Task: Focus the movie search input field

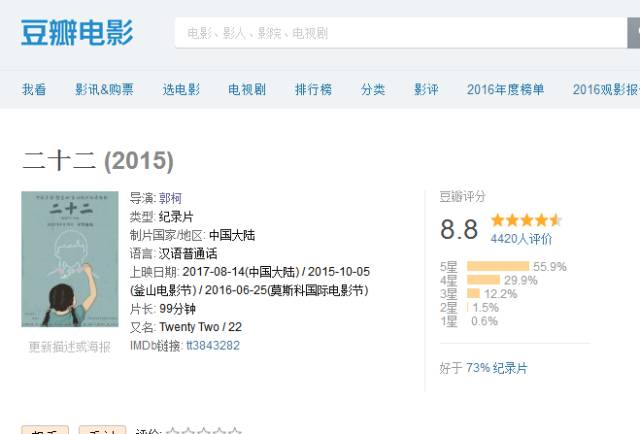Action: pyautogui.click(x=400, y=33)
